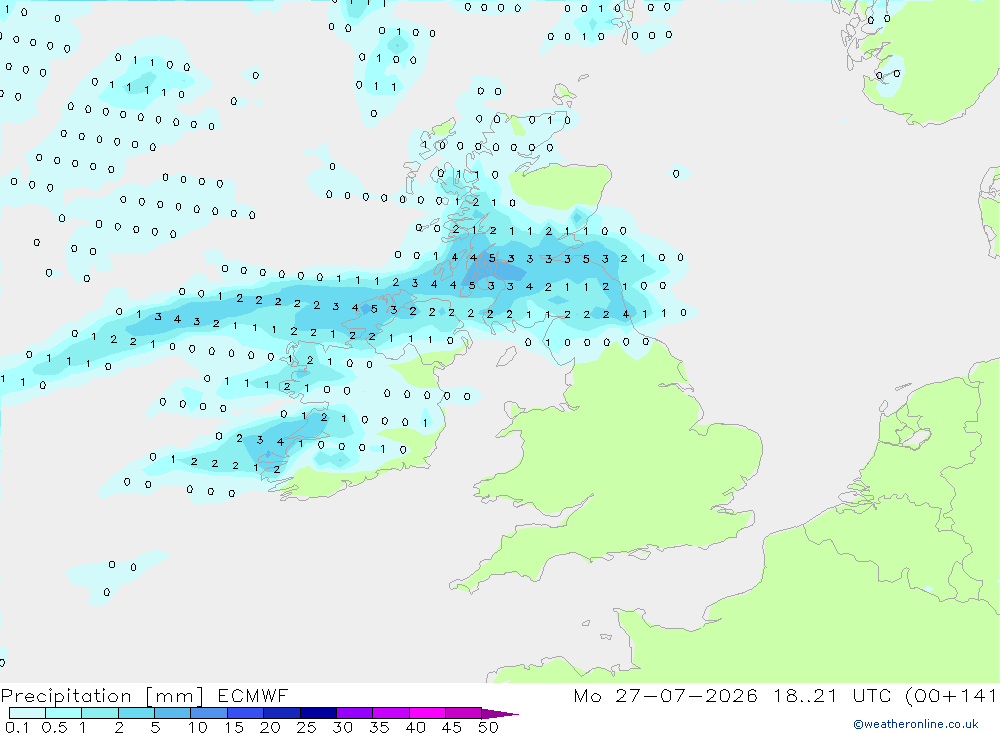The height and width of the screenshot is (733, 1000).
Task: Select the Precipitation [mm] title label
Action: tap(102, 696)
